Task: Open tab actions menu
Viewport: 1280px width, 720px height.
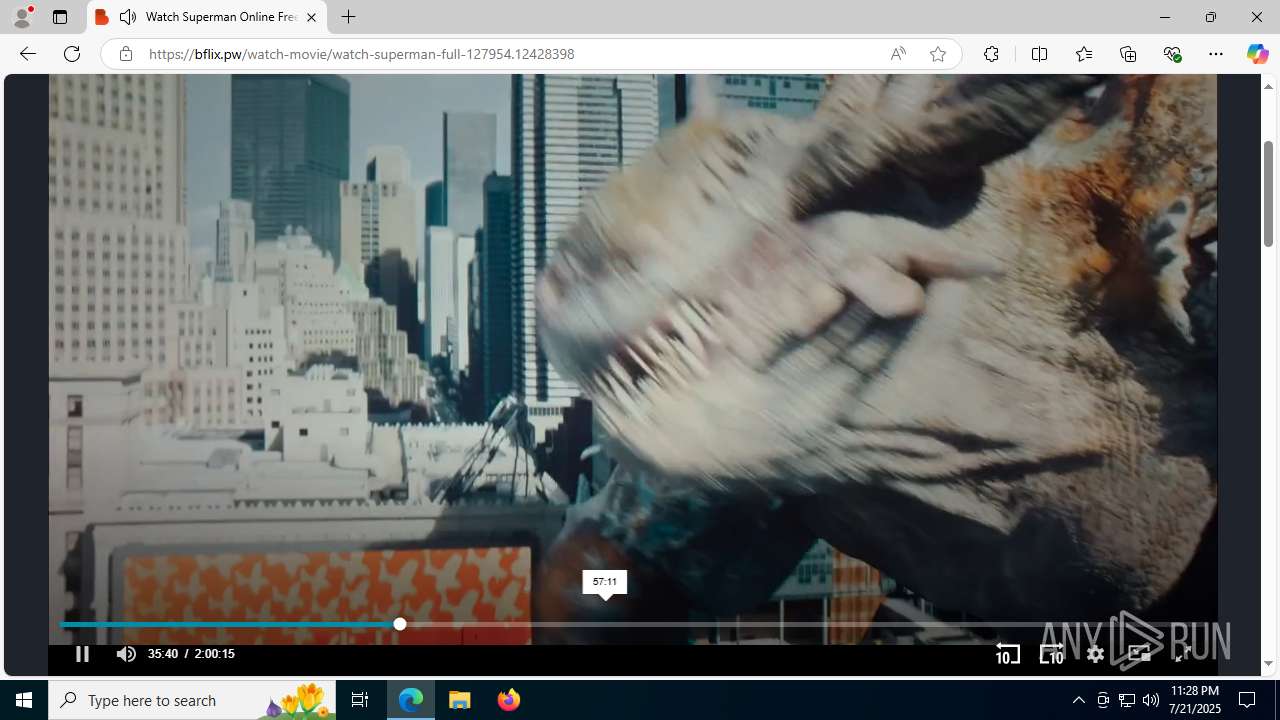Action: point(60,17)
